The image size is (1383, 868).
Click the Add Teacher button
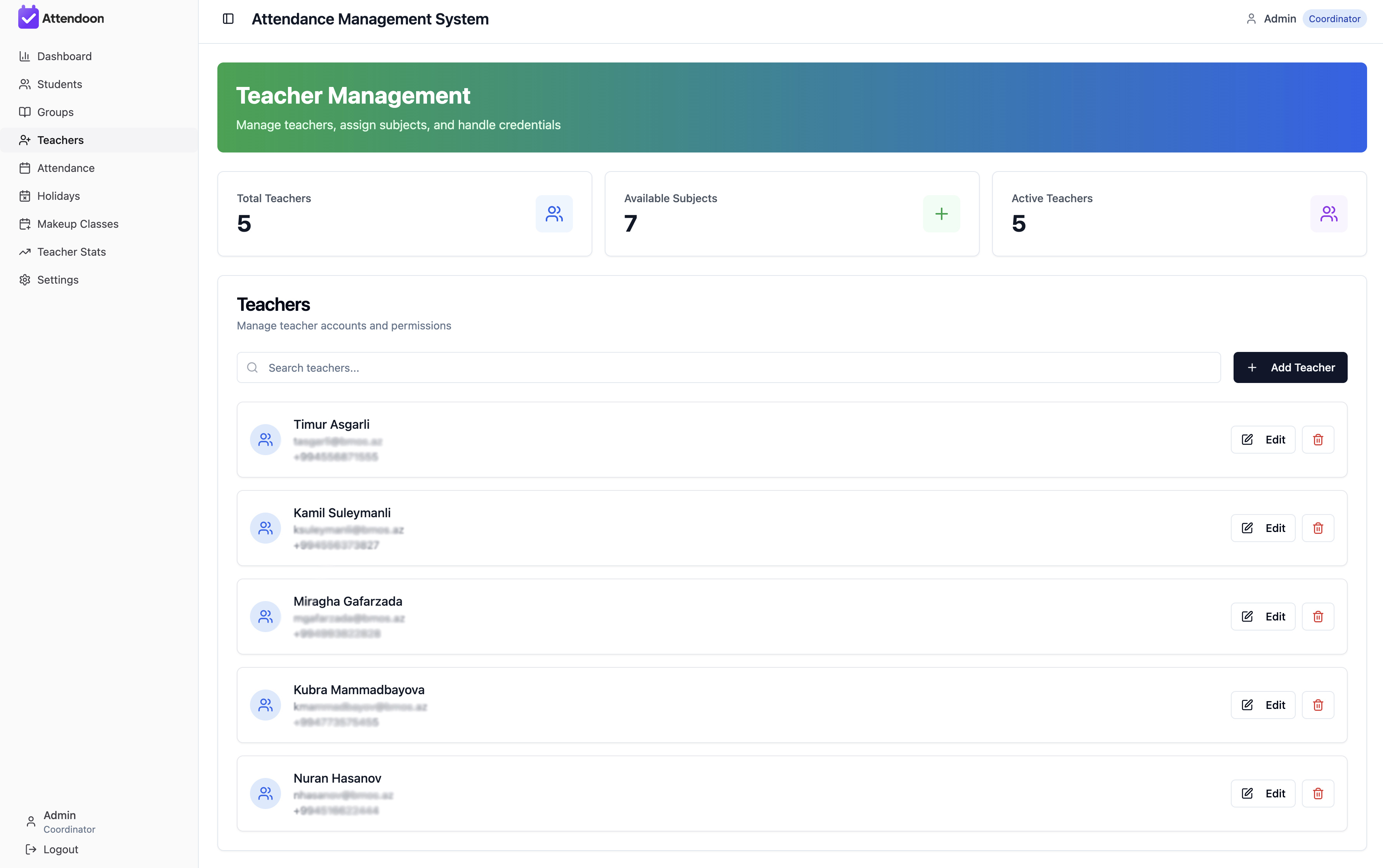point(1290,367)
